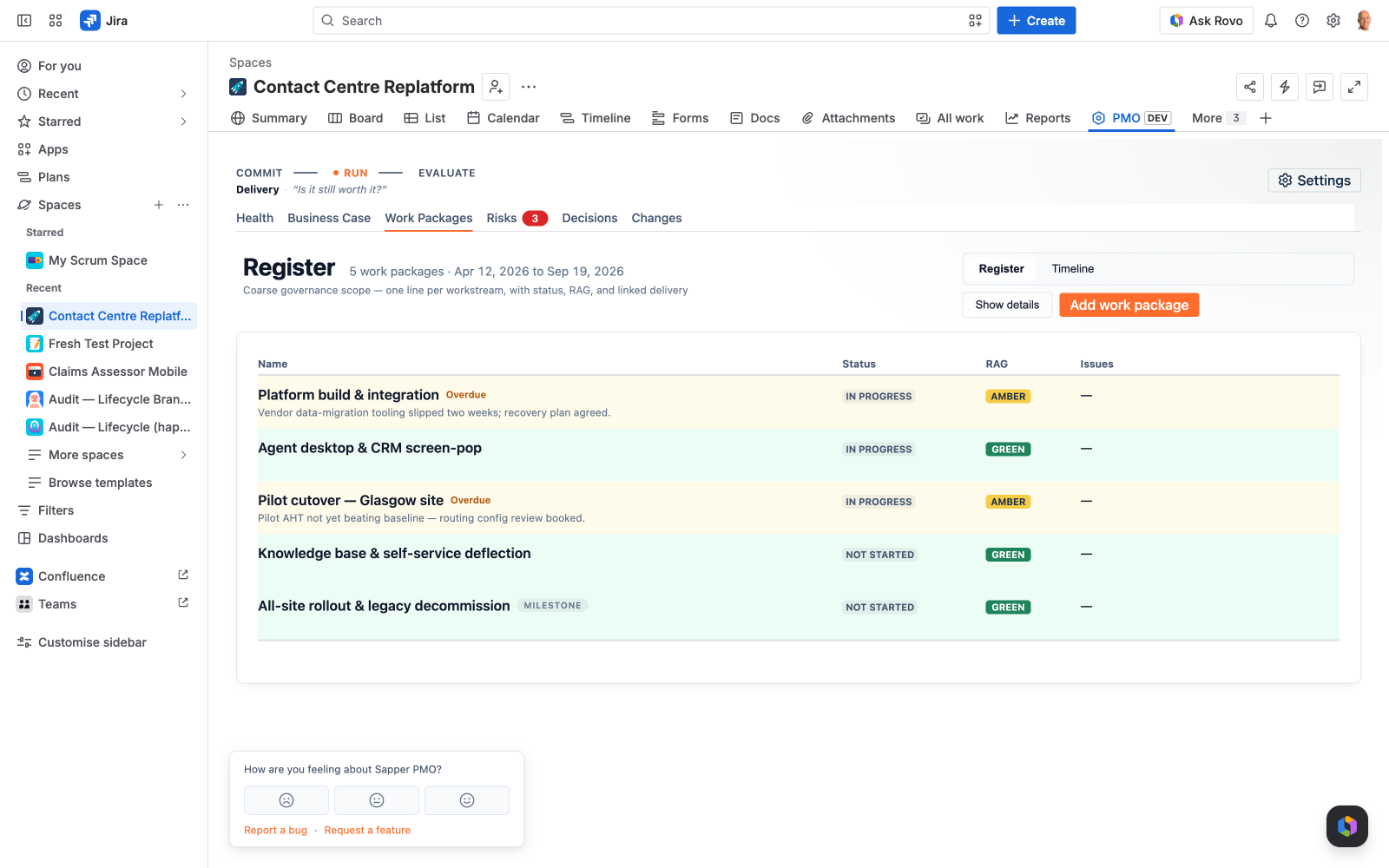The width and height of the screenshot is (1389, 868).
Task: Click the search filter icon in search bar
Action: (x=976, y=21)
